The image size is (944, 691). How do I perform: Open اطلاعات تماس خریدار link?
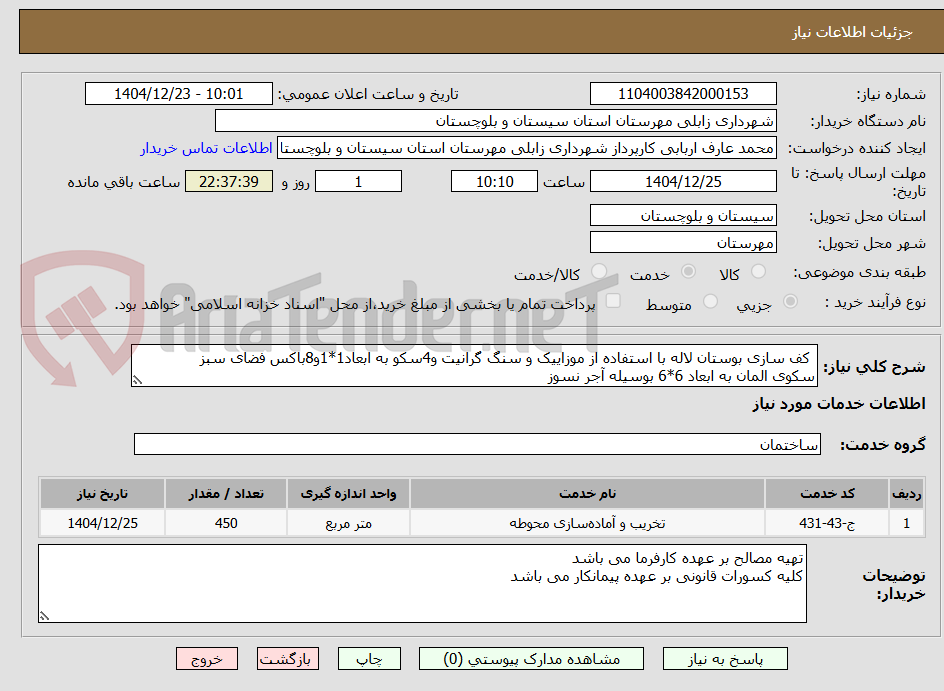tap(206, 148)
